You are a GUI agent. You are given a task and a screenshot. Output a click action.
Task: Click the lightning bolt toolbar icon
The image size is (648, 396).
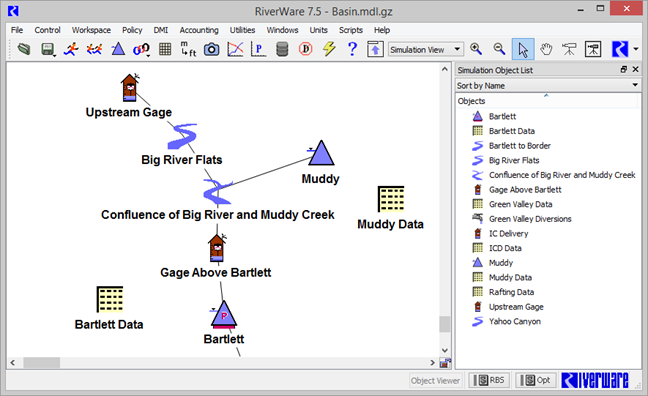329,49
